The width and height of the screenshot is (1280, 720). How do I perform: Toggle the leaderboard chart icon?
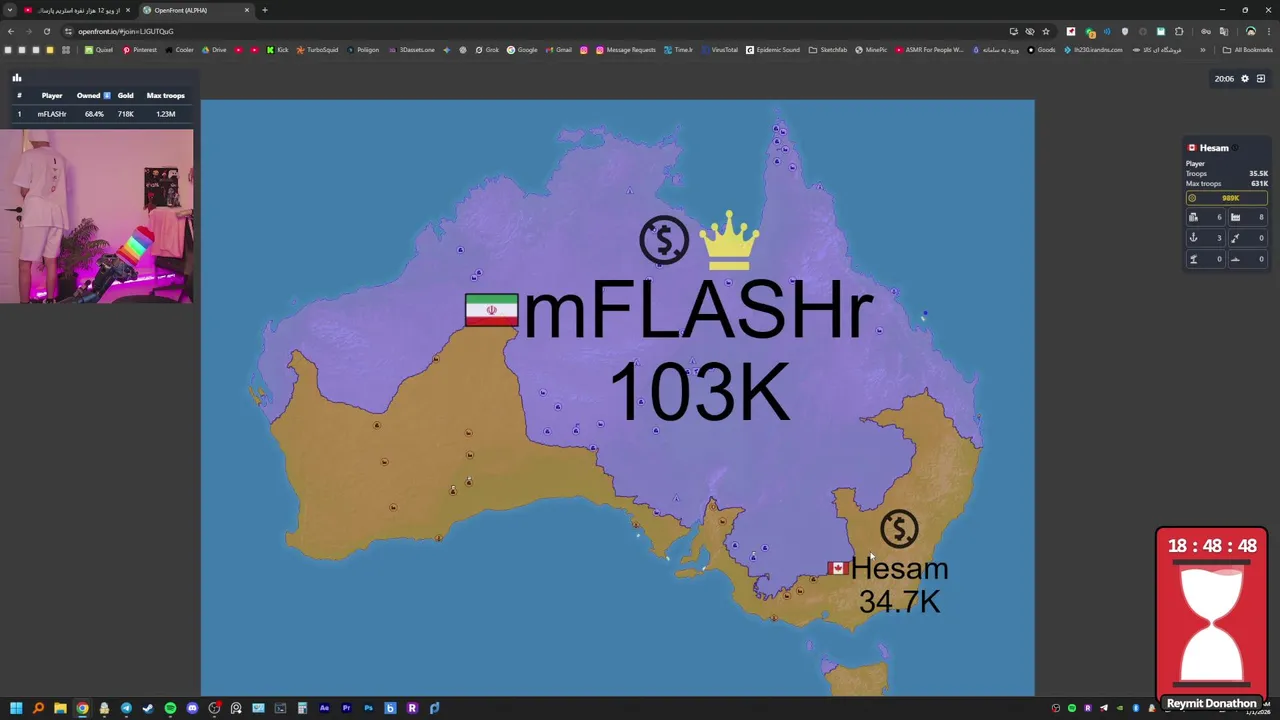click(17, 77)
